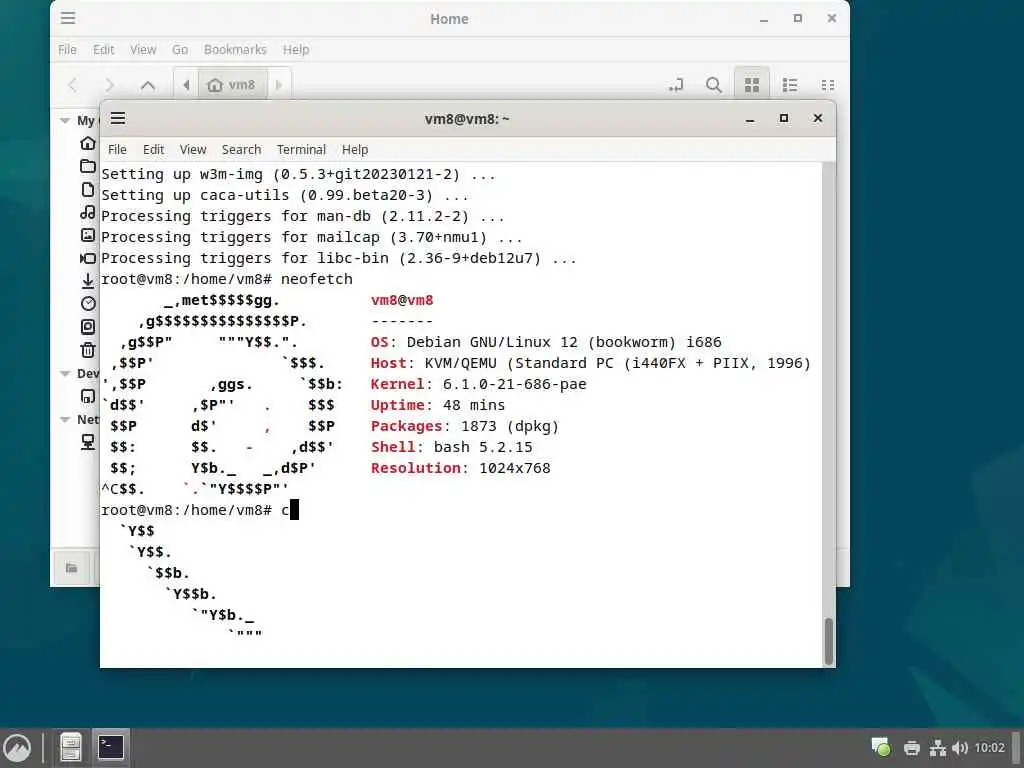Open the file manager Bookmarks menu
This screenshot has width=1024, height=768.
pyautogui.click(x=235, y=50)
